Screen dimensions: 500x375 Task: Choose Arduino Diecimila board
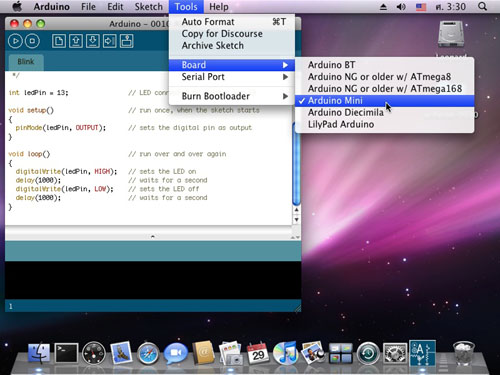pyautogui.click(x=384, y=113)
